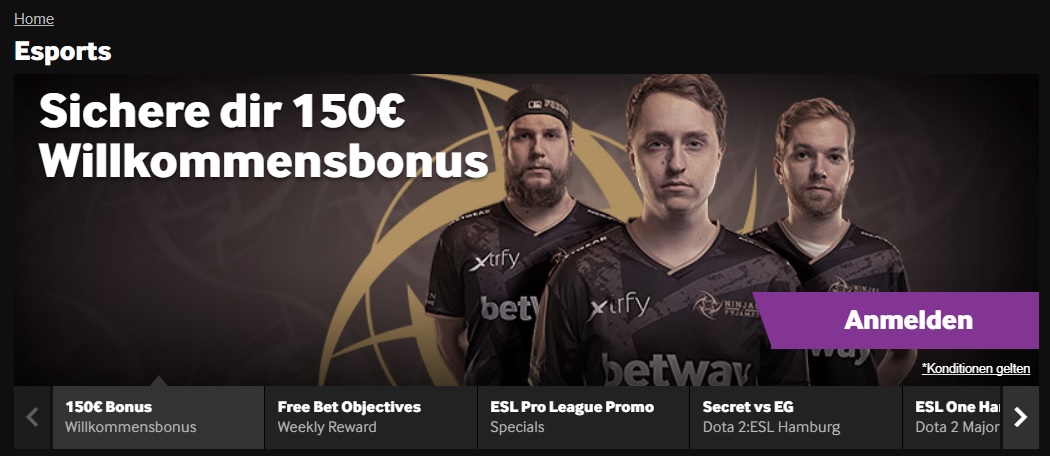Image resolution: width=1050 pixels, height=456 pixels.
Task: Show previous promos with left carousel arrow
Action: click(33, 417)
